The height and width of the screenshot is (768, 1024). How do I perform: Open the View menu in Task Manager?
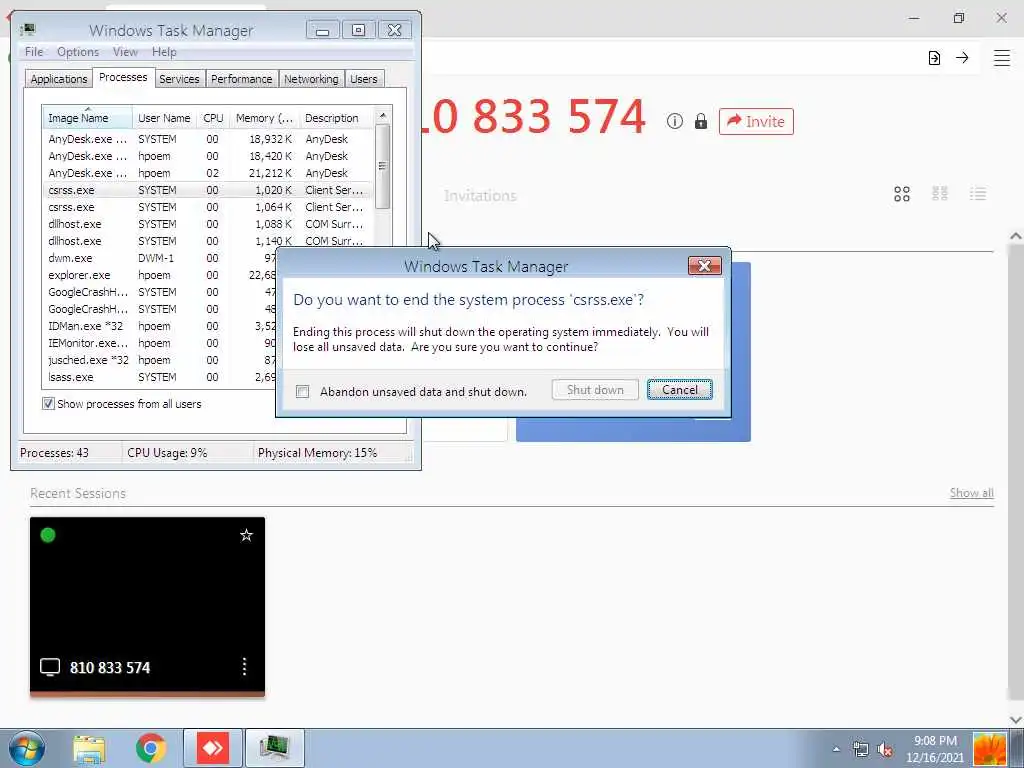click(125, 52)
